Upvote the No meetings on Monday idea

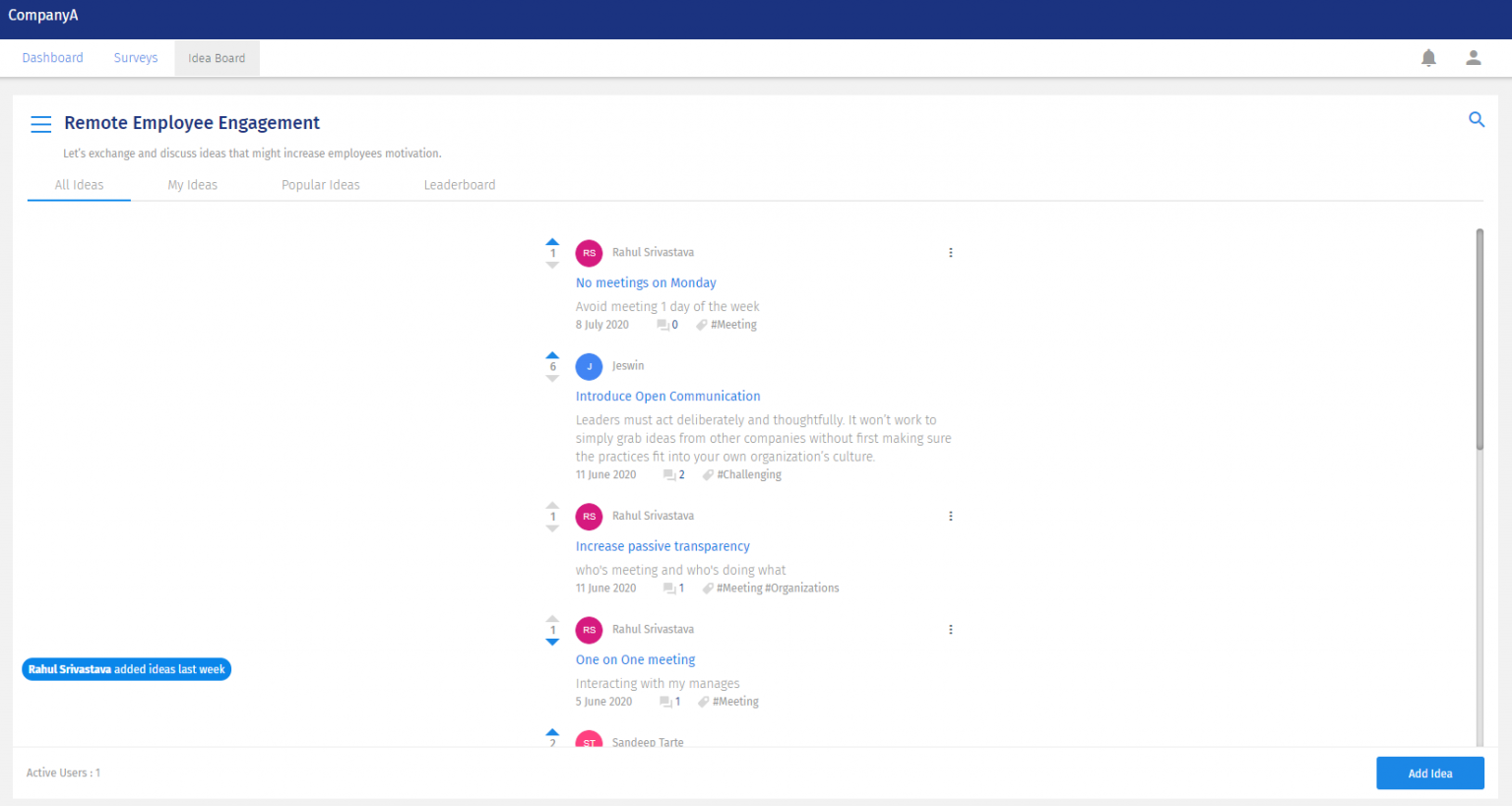(x=552, y=240)
